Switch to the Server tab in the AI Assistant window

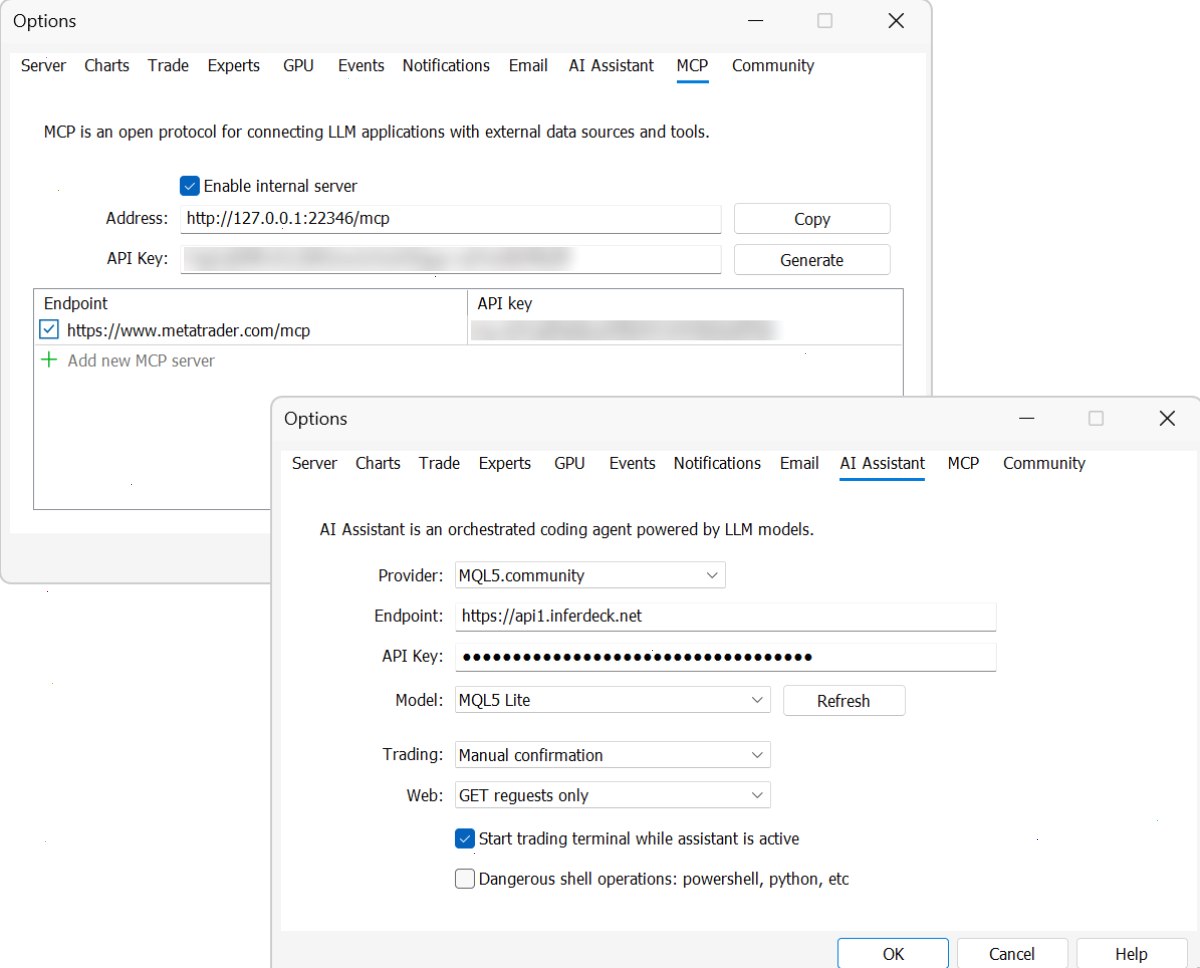[314, 463]
